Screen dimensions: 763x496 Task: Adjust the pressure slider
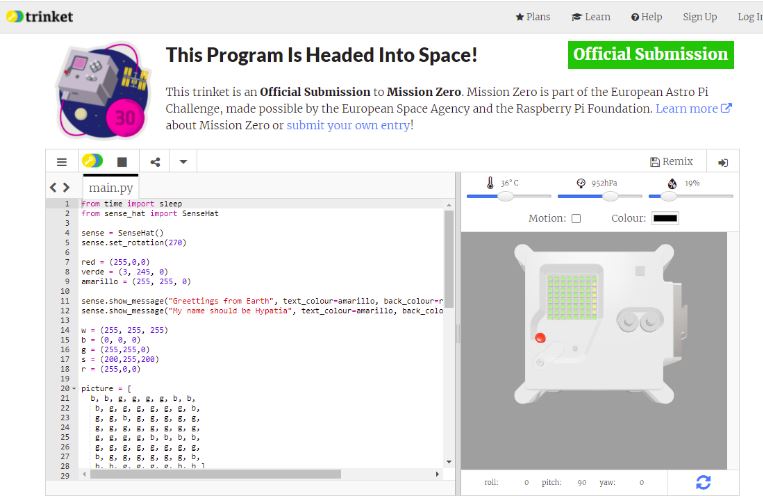pos(609,196)
